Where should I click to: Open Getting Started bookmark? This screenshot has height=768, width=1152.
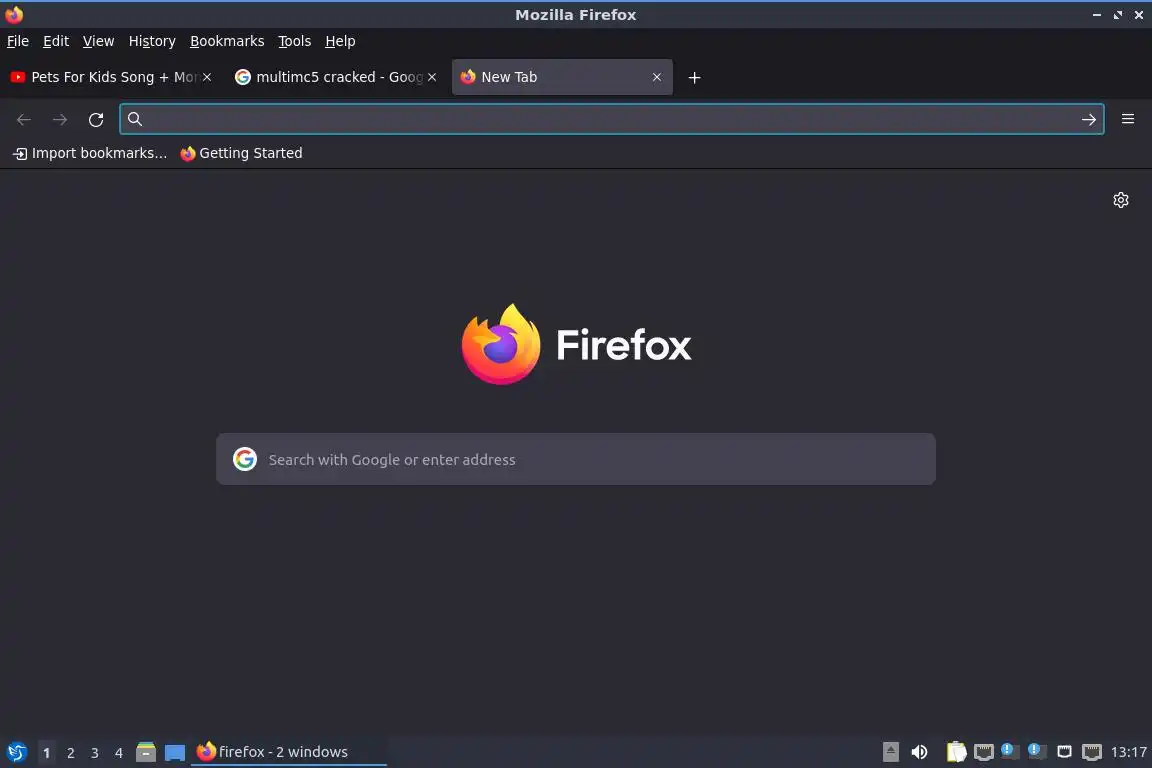[242, 153]
